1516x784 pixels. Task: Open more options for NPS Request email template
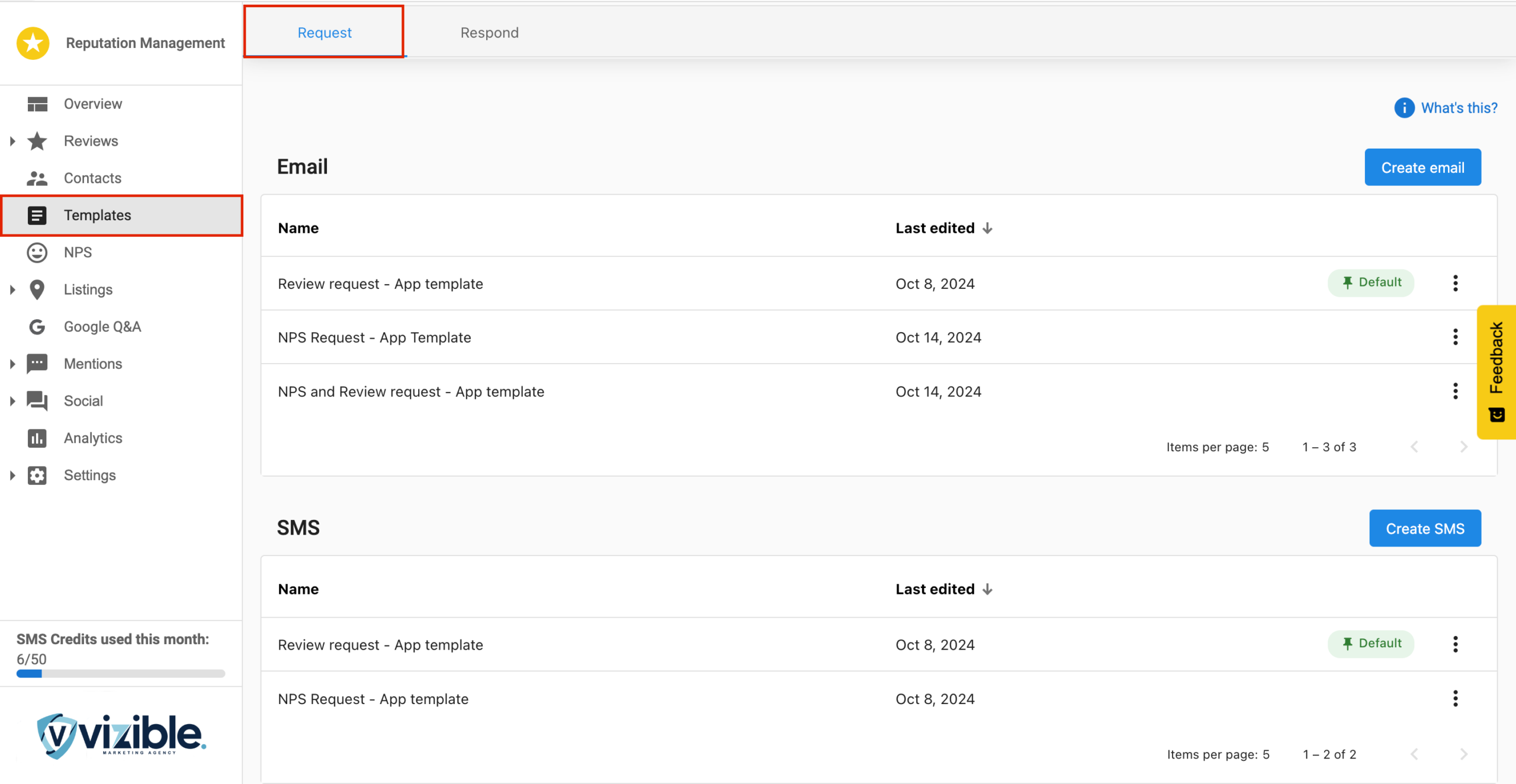click(1455, 338)
